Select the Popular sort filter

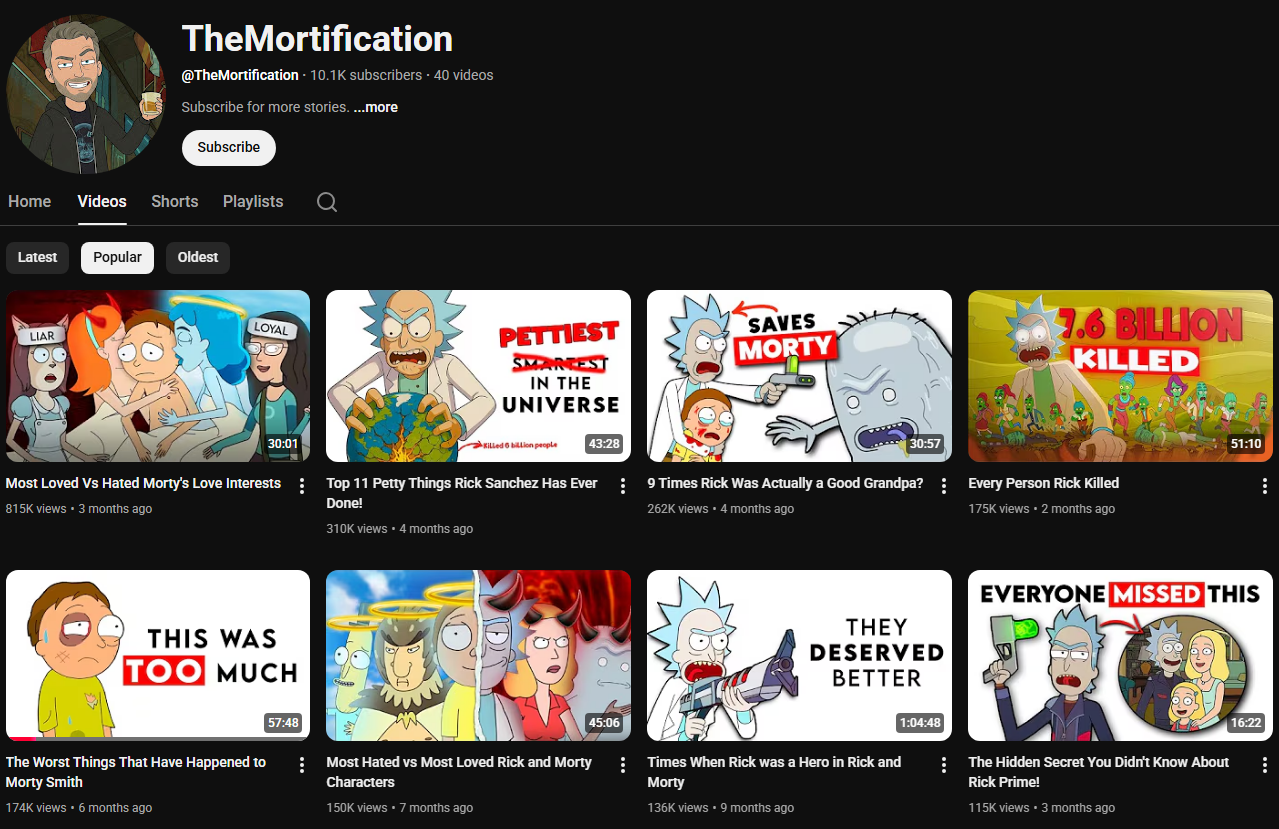point(118,257)
